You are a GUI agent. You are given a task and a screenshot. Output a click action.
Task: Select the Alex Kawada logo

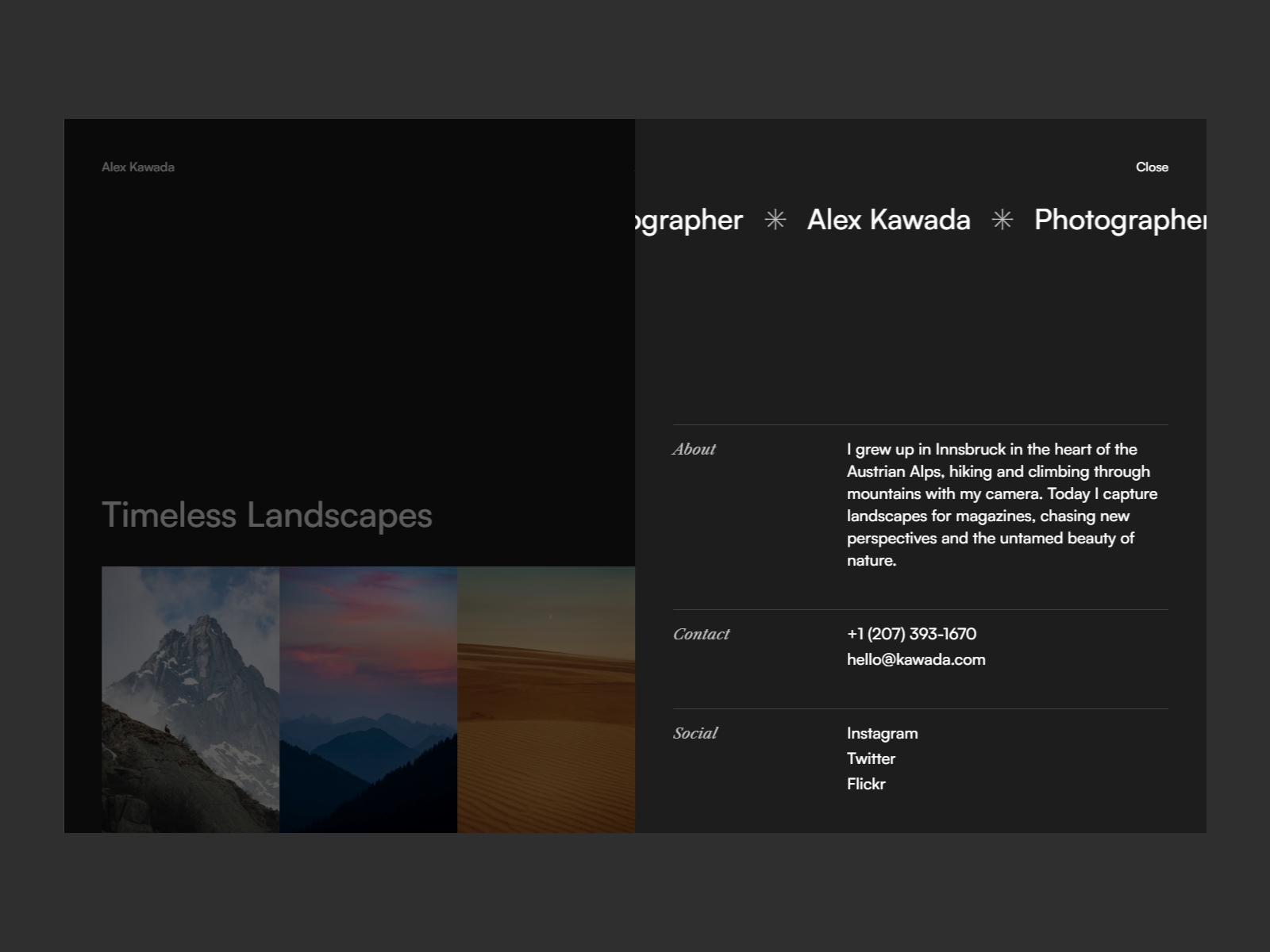[138, 167]
